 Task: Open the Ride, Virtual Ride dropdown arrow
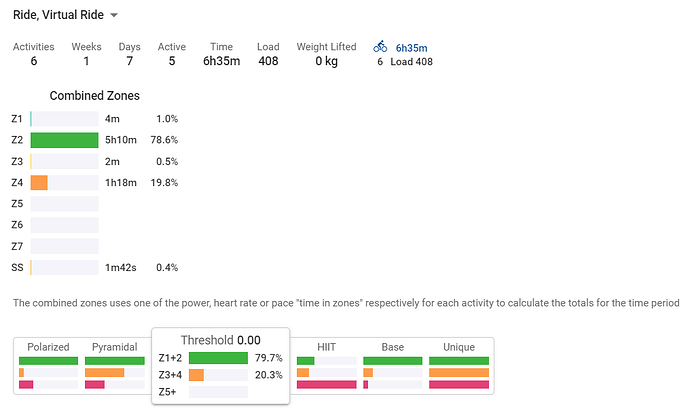[114, 15]
